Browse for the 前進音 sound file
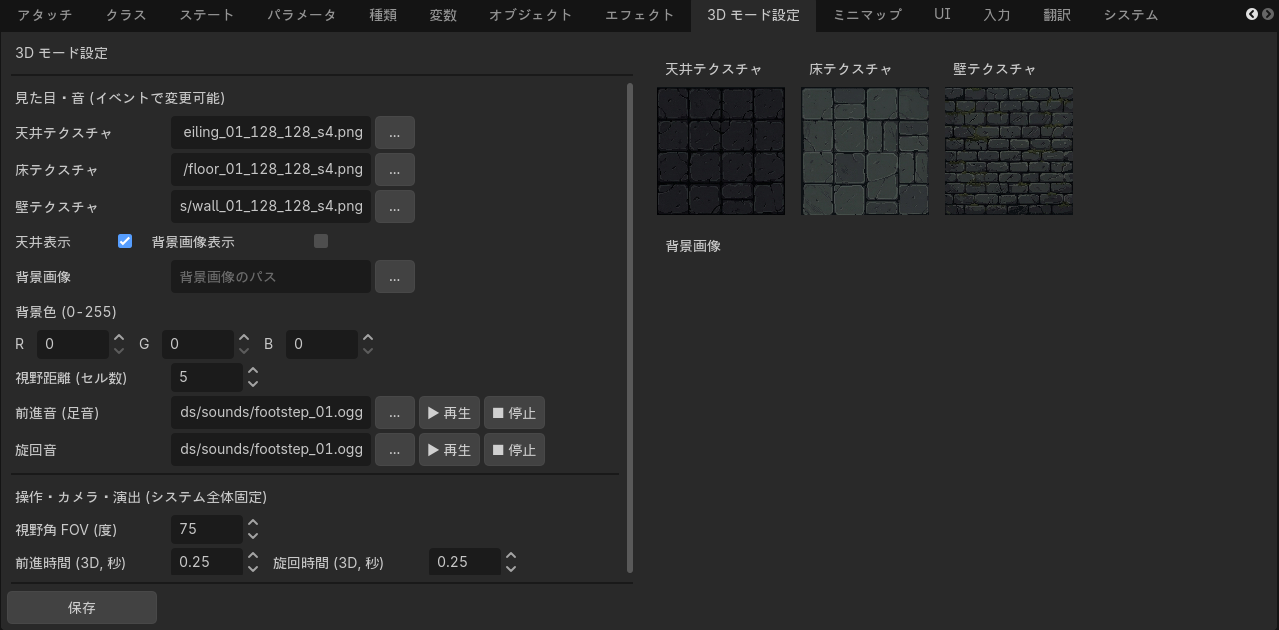The image size is (1279, 630). coord(395,412)
